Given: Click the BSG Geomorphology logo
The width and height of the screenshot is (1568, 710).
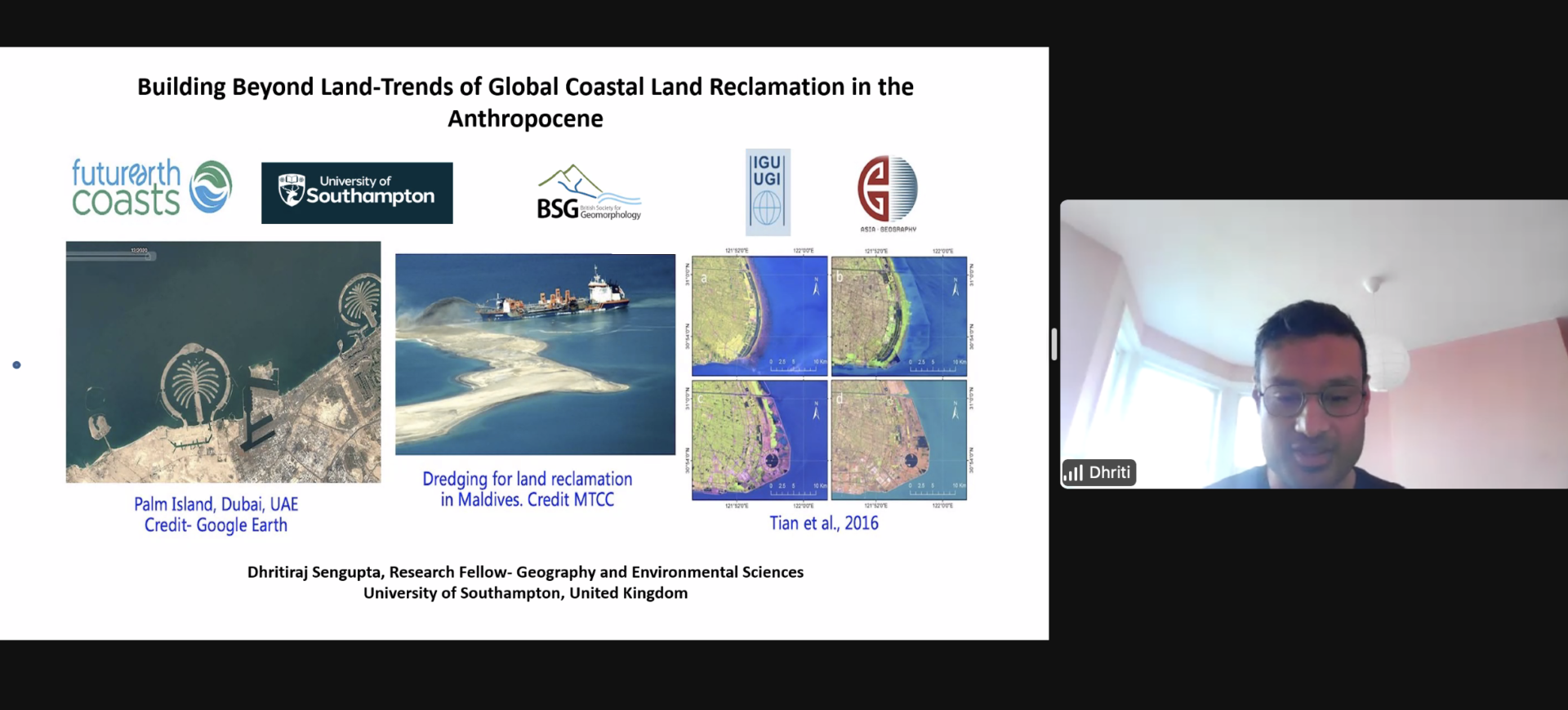Looking at the screenshot, I should pyautogui.click(x=588, y=194).
